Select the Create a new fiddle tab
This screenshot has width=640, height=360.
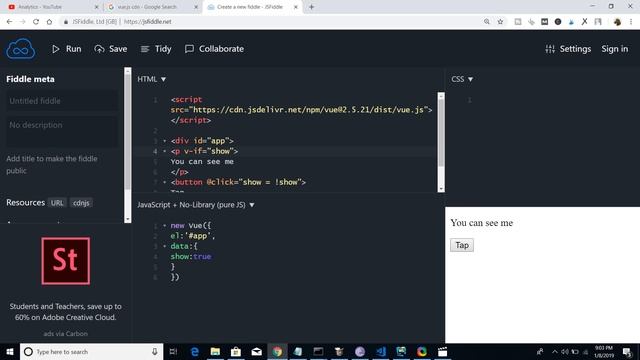coord(251,7)
